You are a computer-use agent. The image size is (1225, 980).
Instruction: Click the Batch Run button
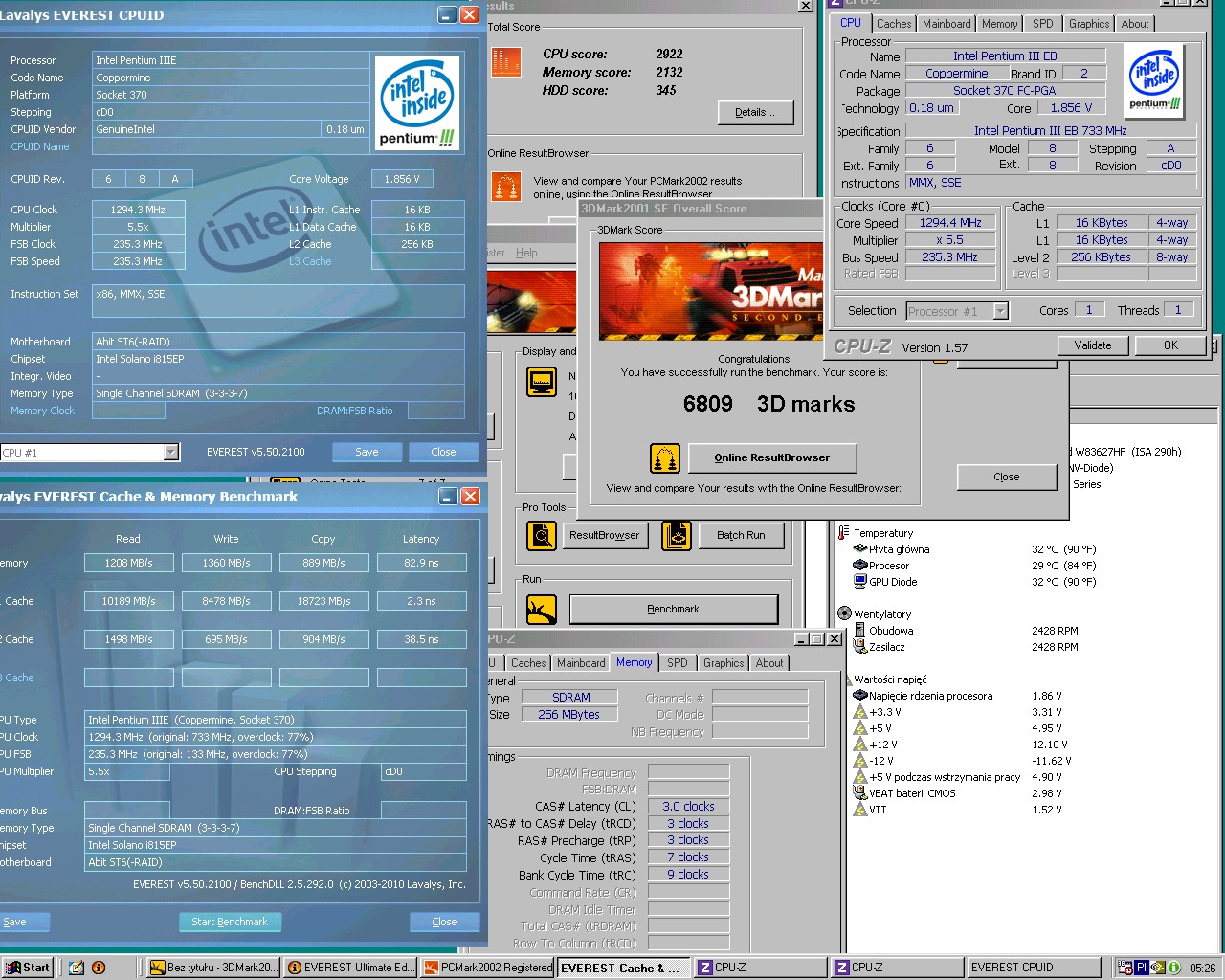(741, 536)
